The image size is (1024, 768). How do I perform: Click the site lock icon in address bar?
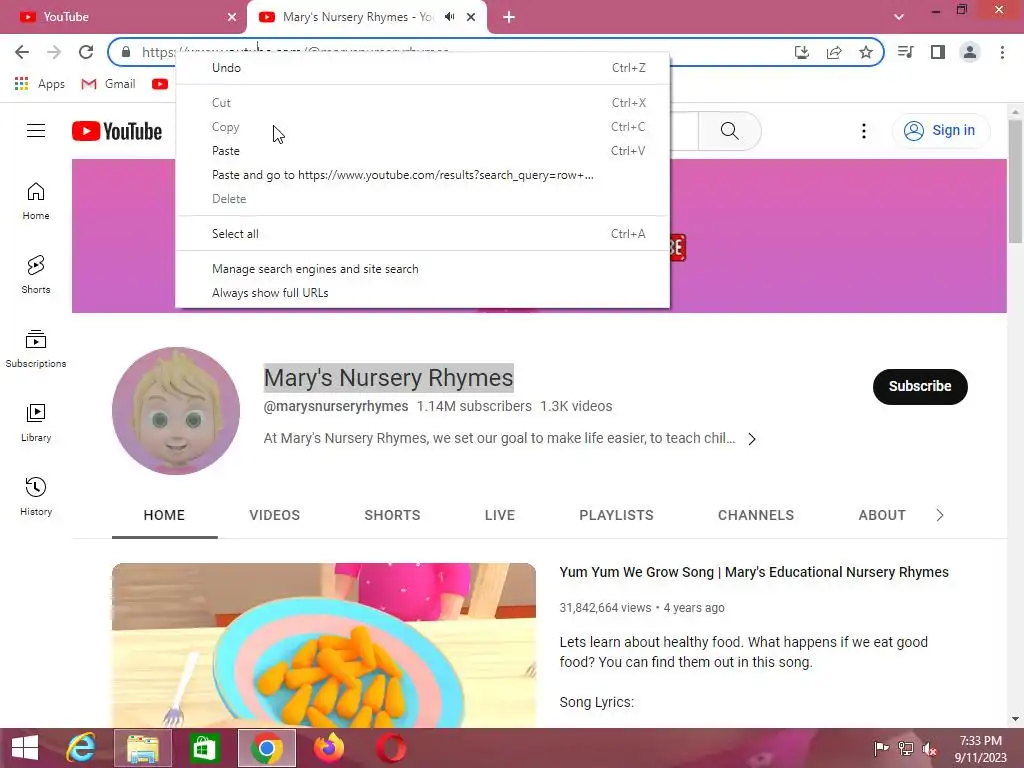coord(126,52)
